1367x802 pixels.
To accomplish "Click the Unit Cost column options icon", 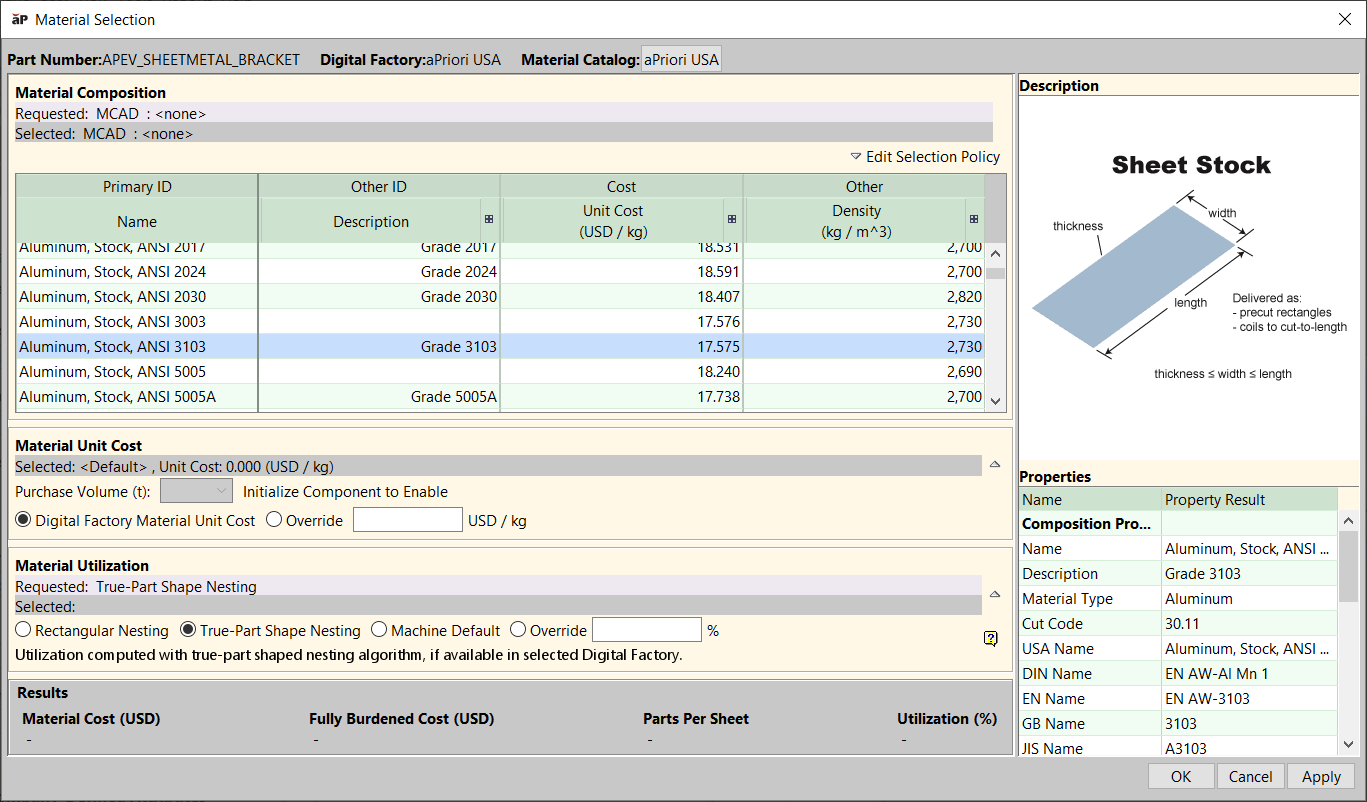I will pos(732,219).
